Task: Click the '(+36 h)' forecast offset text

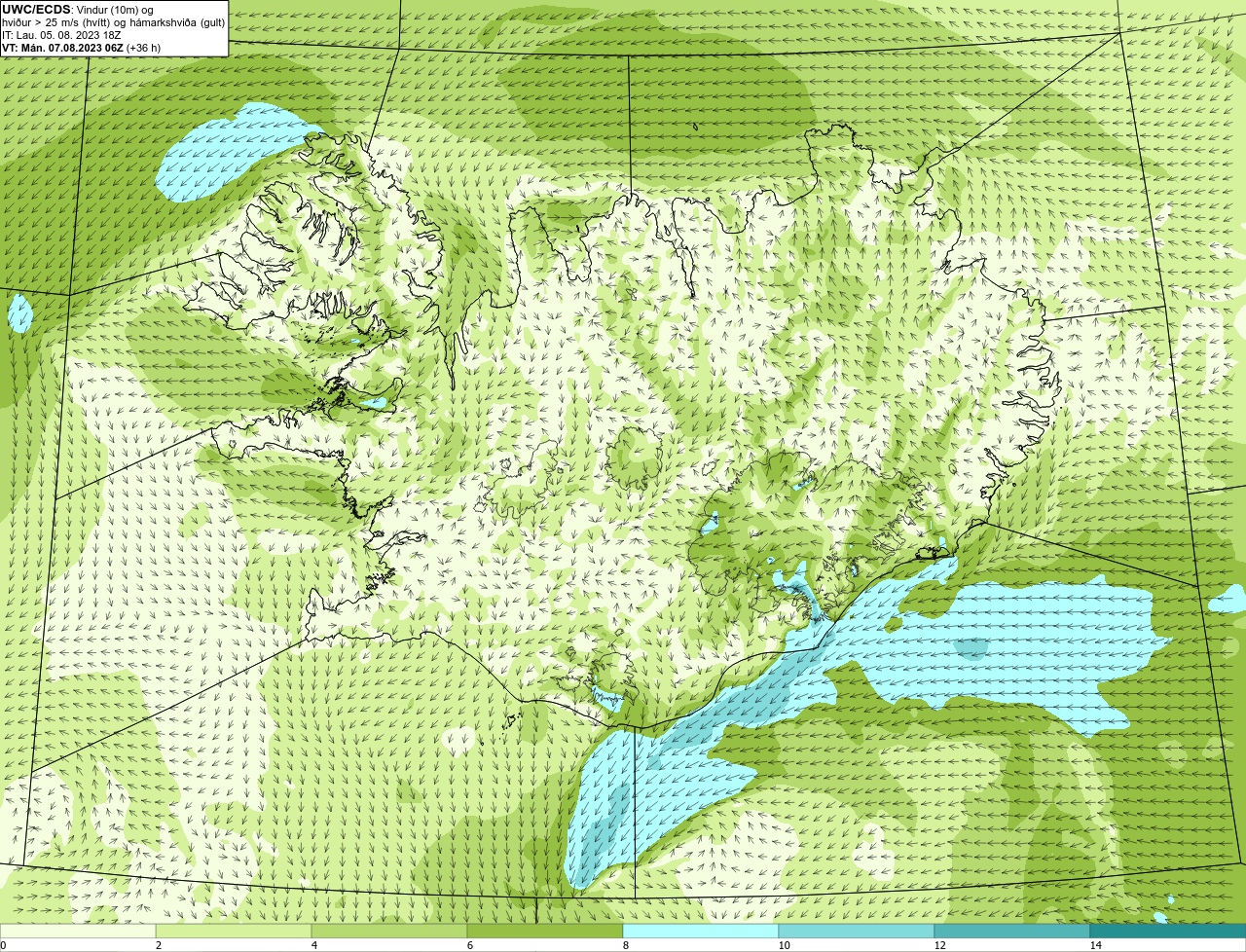Action: point(144,48)
